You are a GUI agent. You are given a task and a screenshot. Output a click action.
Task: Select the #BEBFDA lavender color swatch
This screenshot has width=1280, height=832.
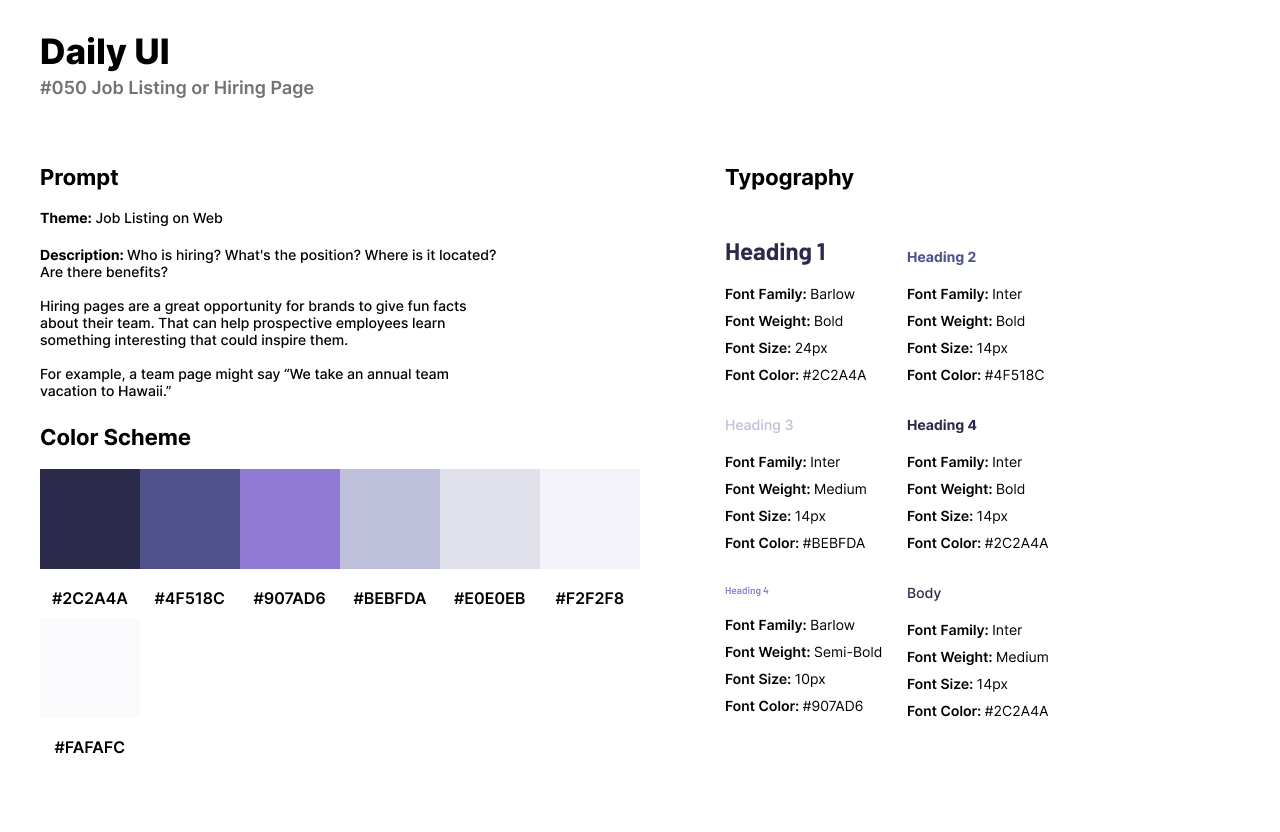pos(390,519)
